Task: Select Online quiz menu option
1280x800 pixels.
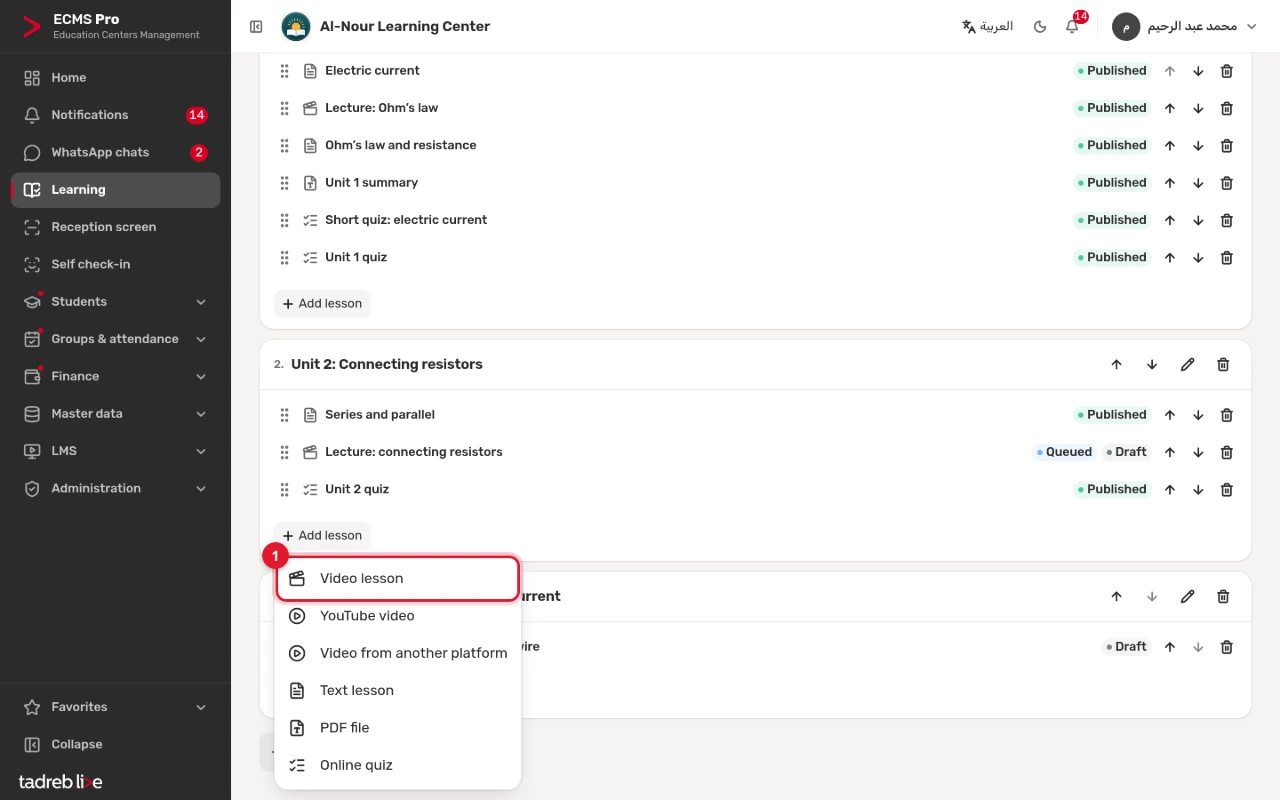Action: tap(398, 766)
